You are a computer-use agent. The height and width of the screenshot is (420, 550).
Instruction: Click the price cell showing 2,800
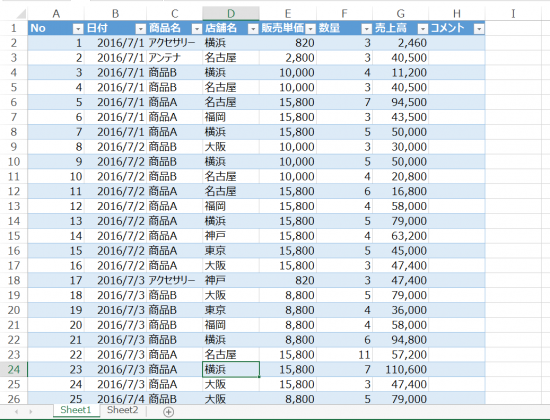288,58
